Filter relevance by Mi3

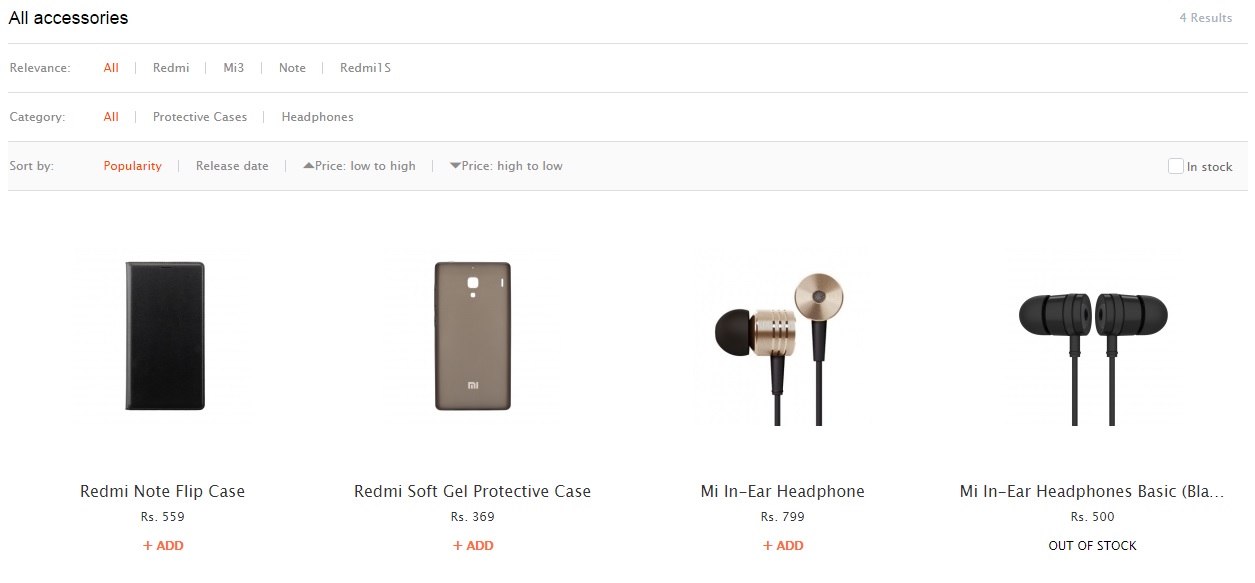[x=234, y=68]
